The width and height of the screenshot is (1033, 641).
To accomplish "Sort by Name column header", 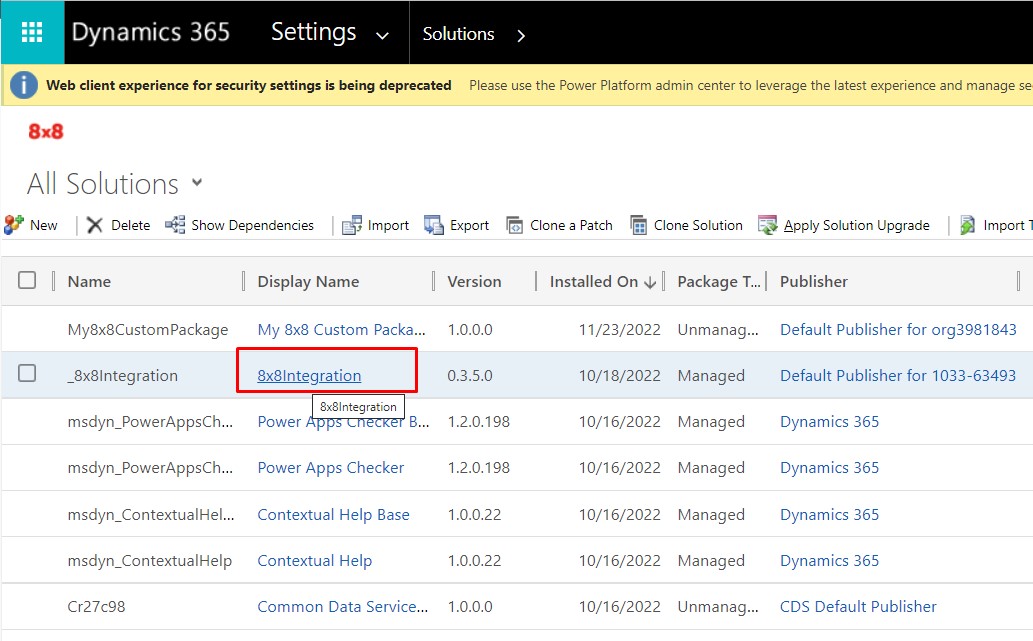I will pos(89,281).
